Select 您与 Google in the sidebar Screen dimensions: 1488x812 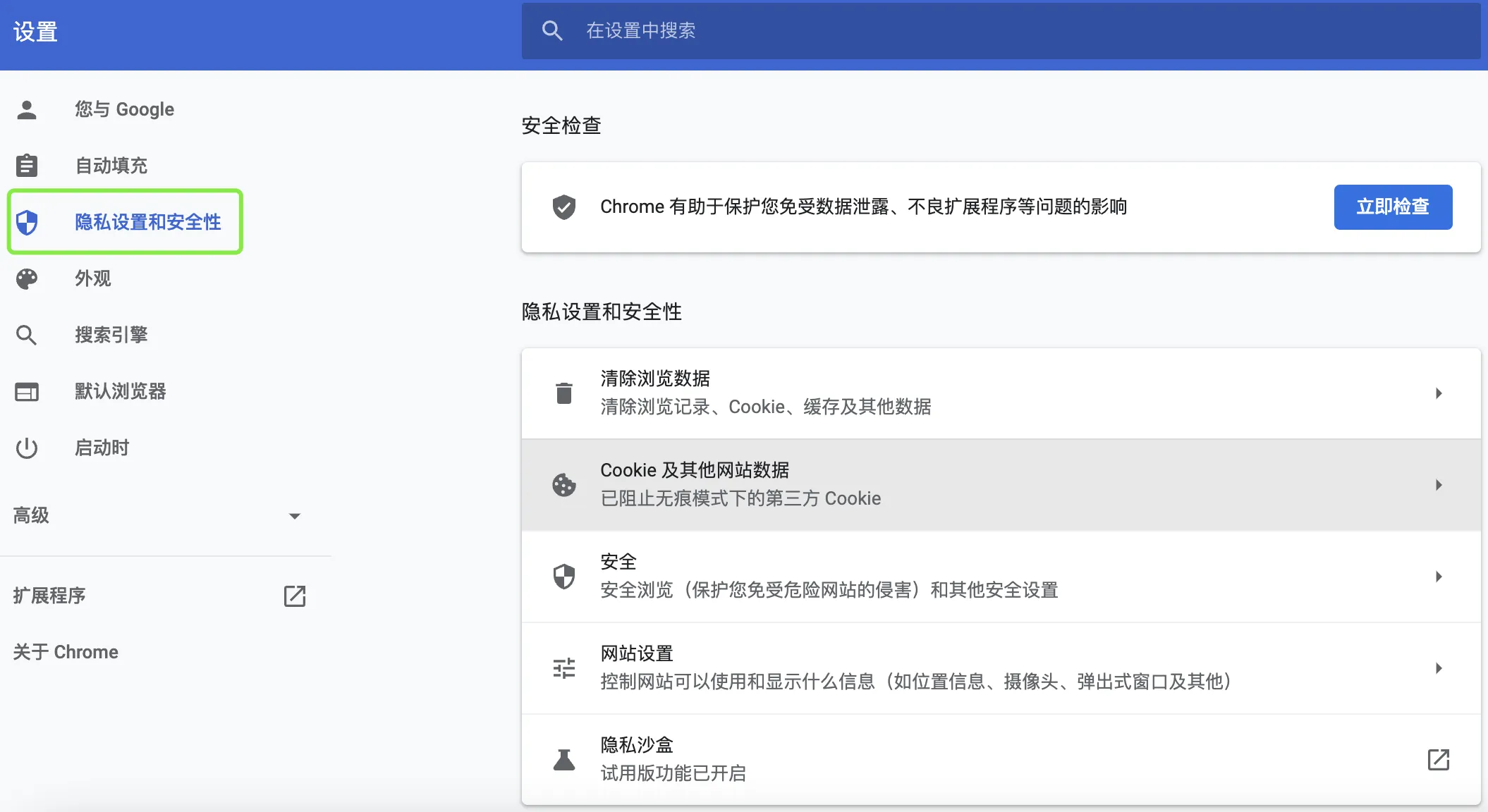point(125,109)
